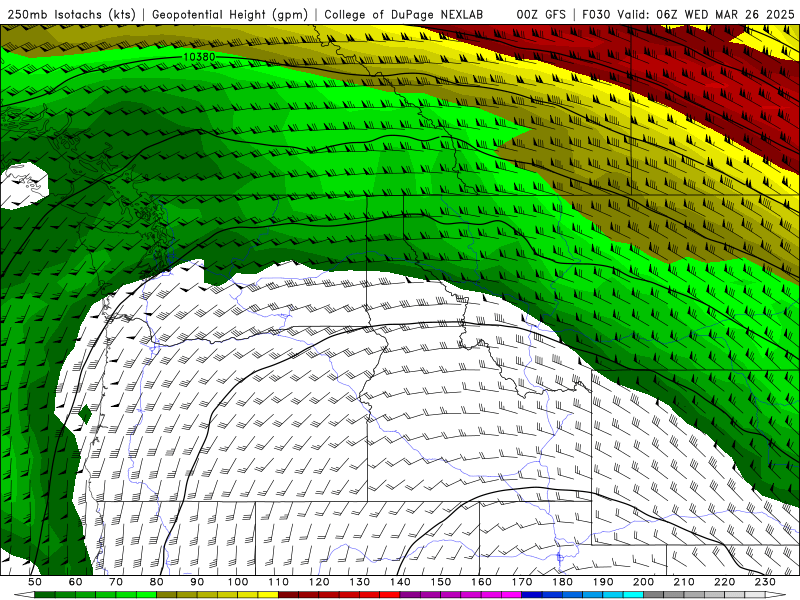Image resolution: width=800 pixels, height=600 pixels.
Task: Click the magenta swatch under 160
Action: (x=491, y=595)
